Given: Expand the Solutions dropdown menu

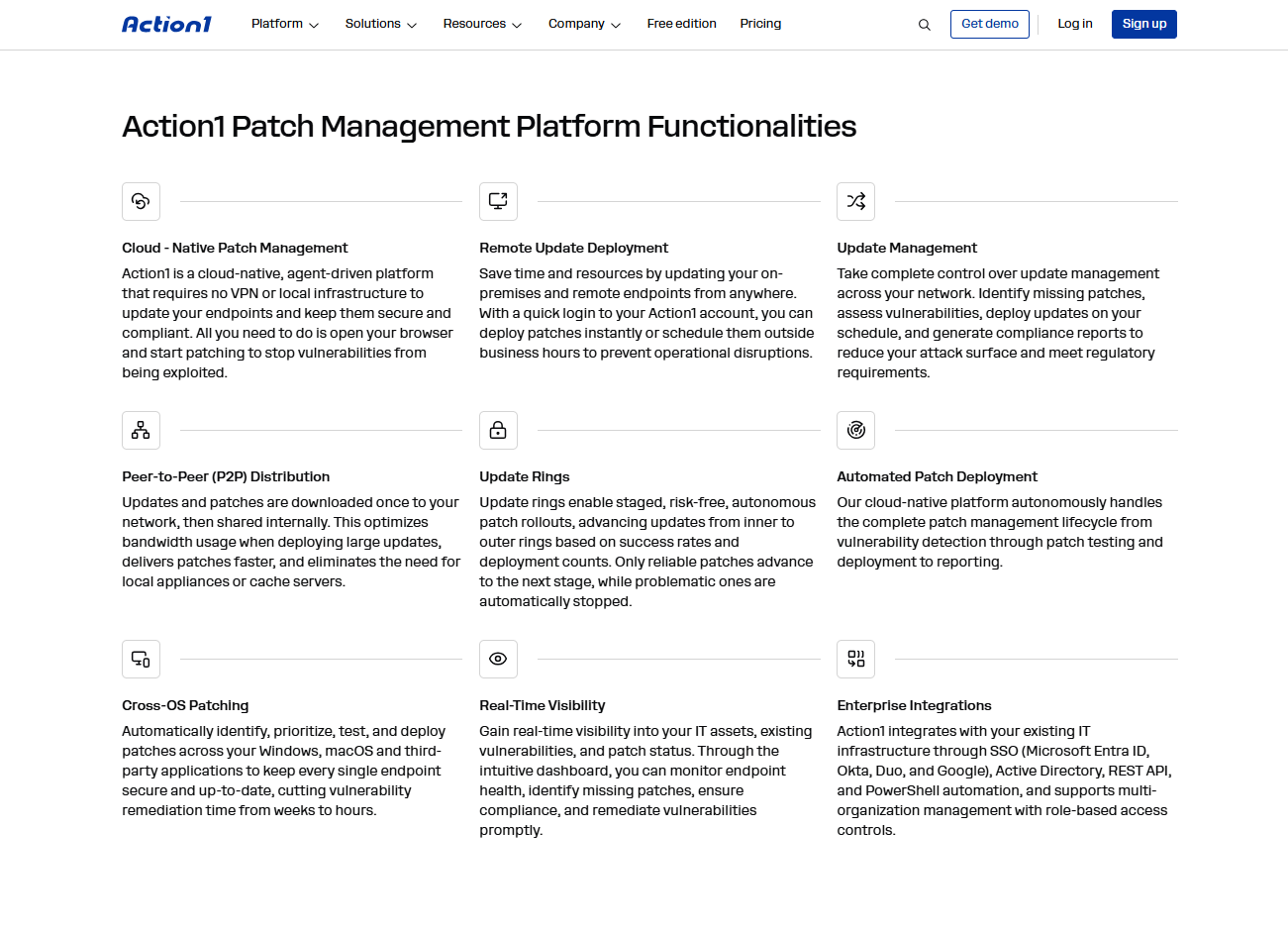Looking at the screenshot, I should [x=381, y=24].
